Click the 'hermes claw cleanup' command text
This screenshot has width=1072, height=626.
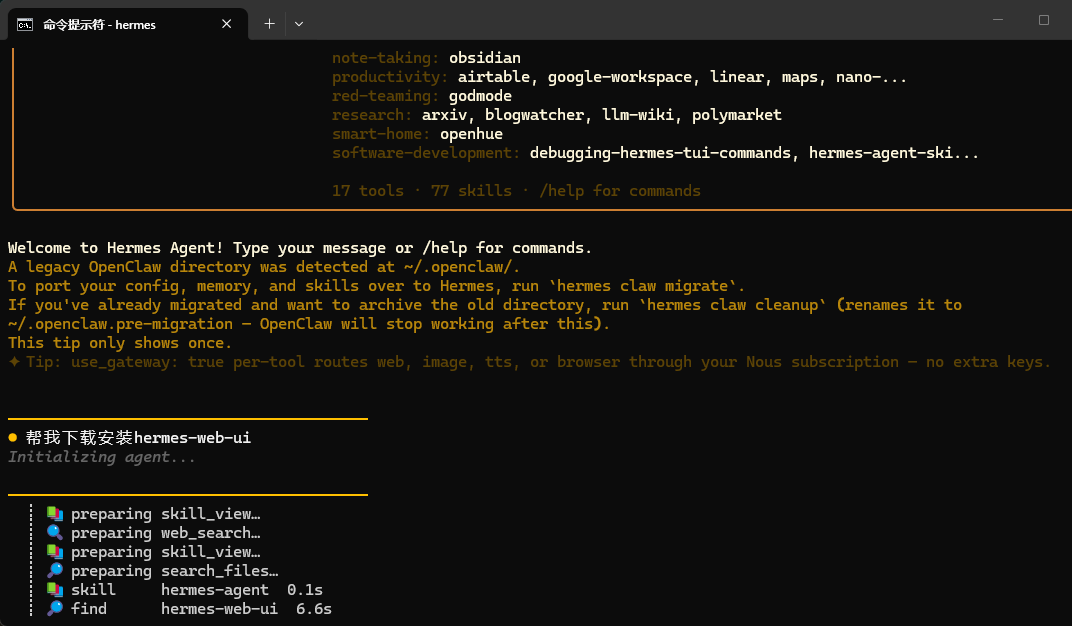[x=732, y=305]
